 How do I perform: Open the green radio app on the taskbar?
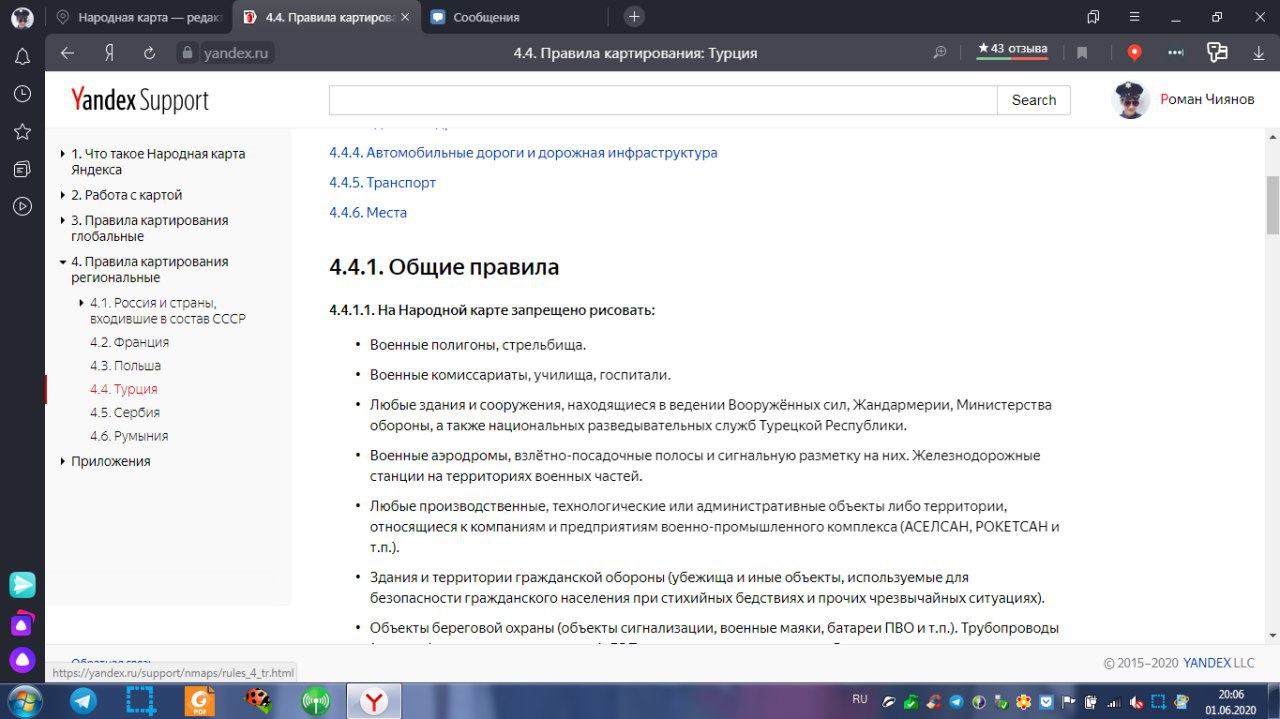[x=316, y=701]
